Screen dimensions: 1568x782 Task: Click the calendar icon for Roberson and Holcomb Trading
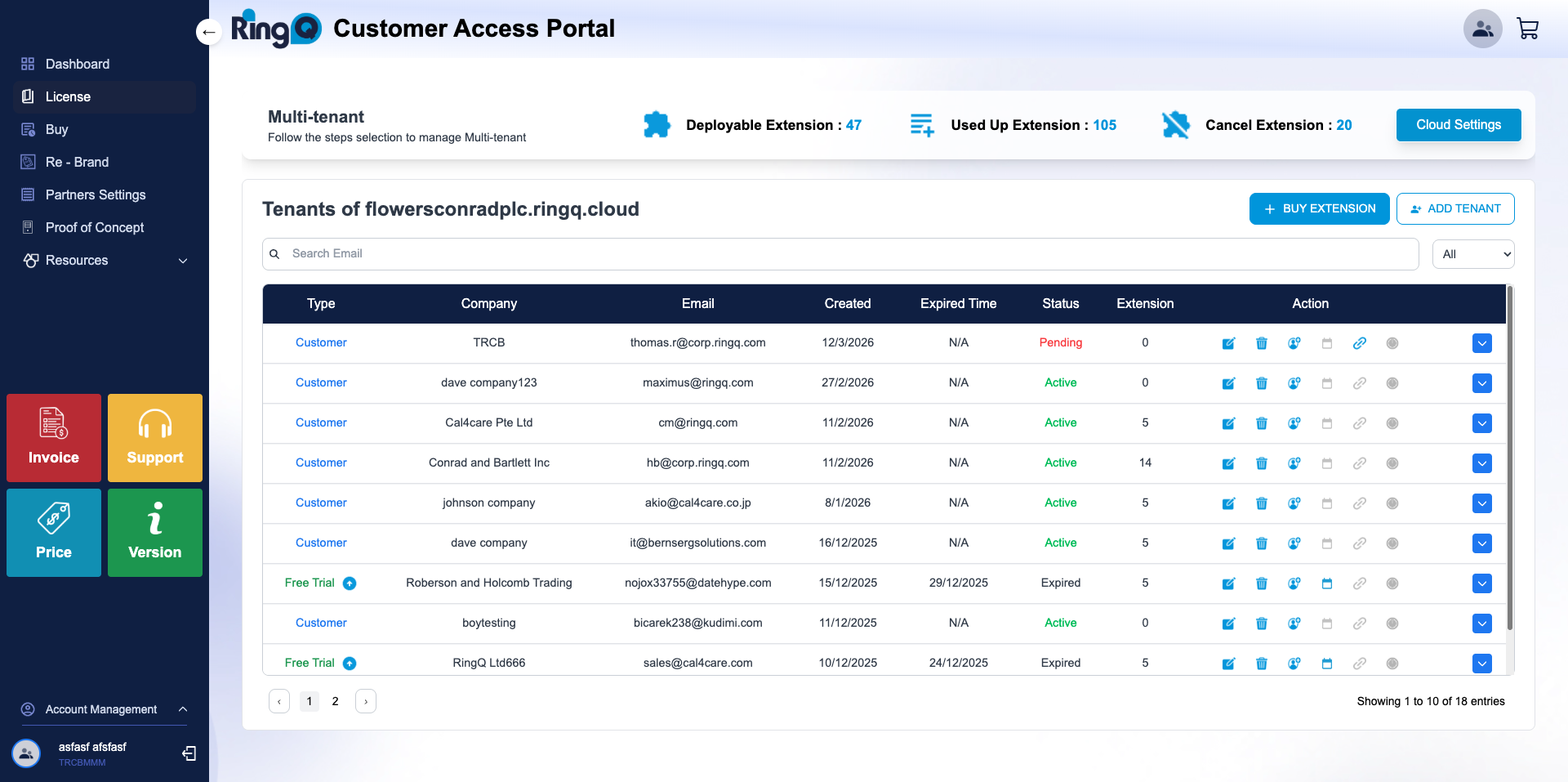pos(1327,583)
